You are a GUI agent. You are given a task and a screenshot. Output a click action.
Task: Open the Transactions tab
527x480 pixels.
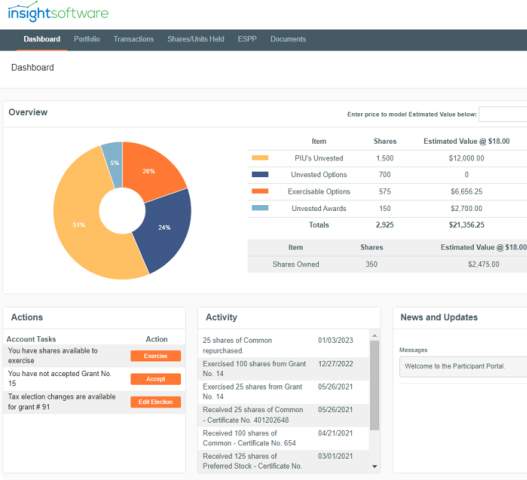(133, 39)
